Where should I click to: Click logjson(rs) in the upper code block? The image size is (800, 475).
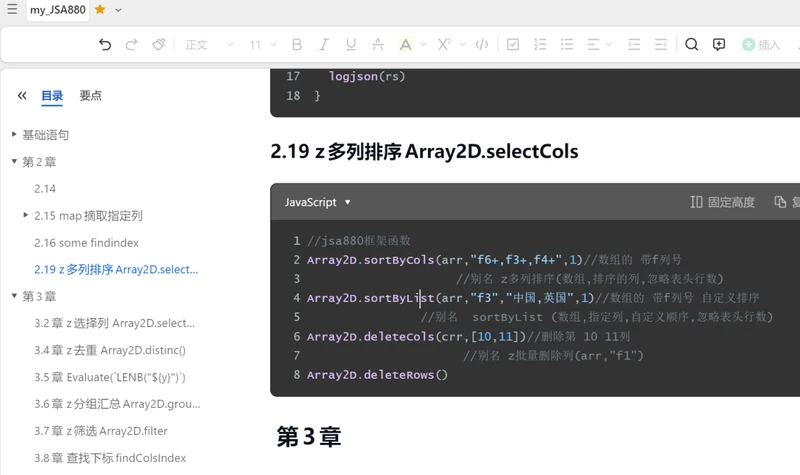pyautogui.click(x=367, y=76)
